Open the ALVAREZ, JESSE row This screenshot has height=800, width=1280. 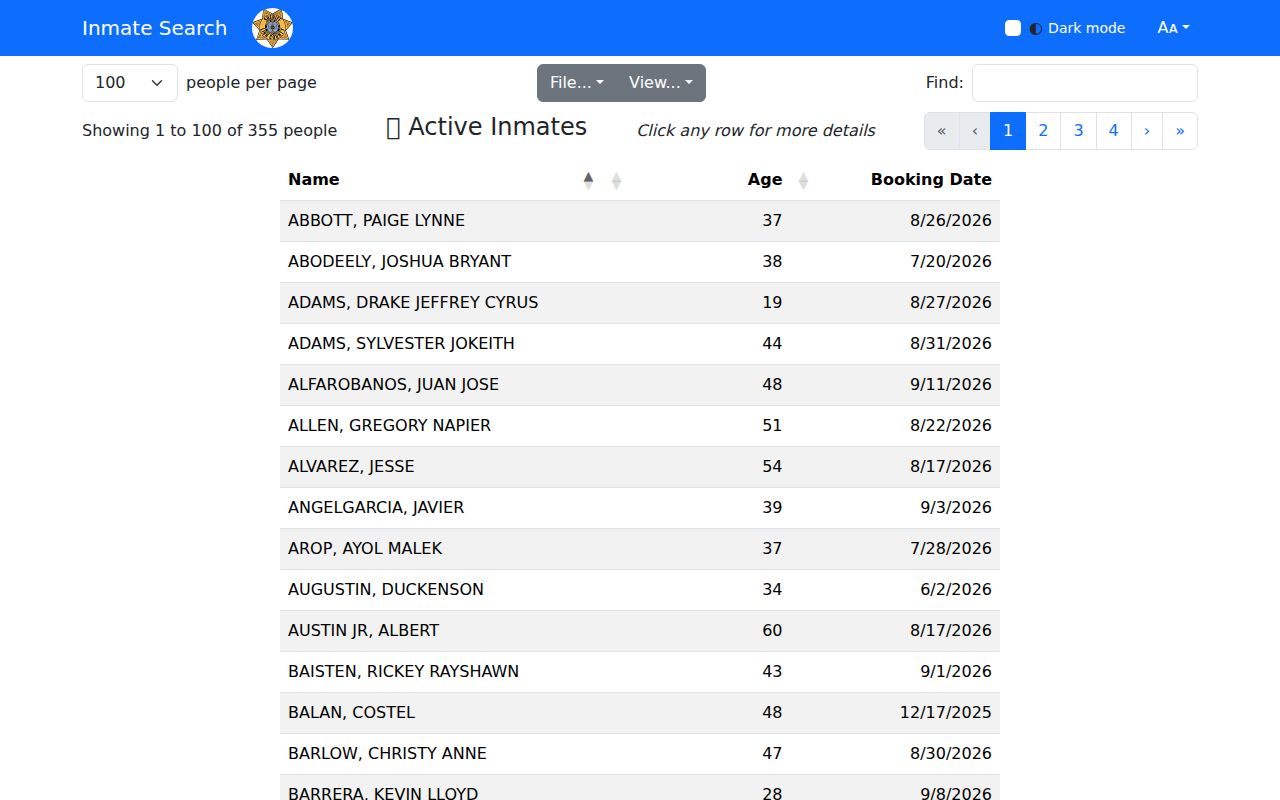640,467
